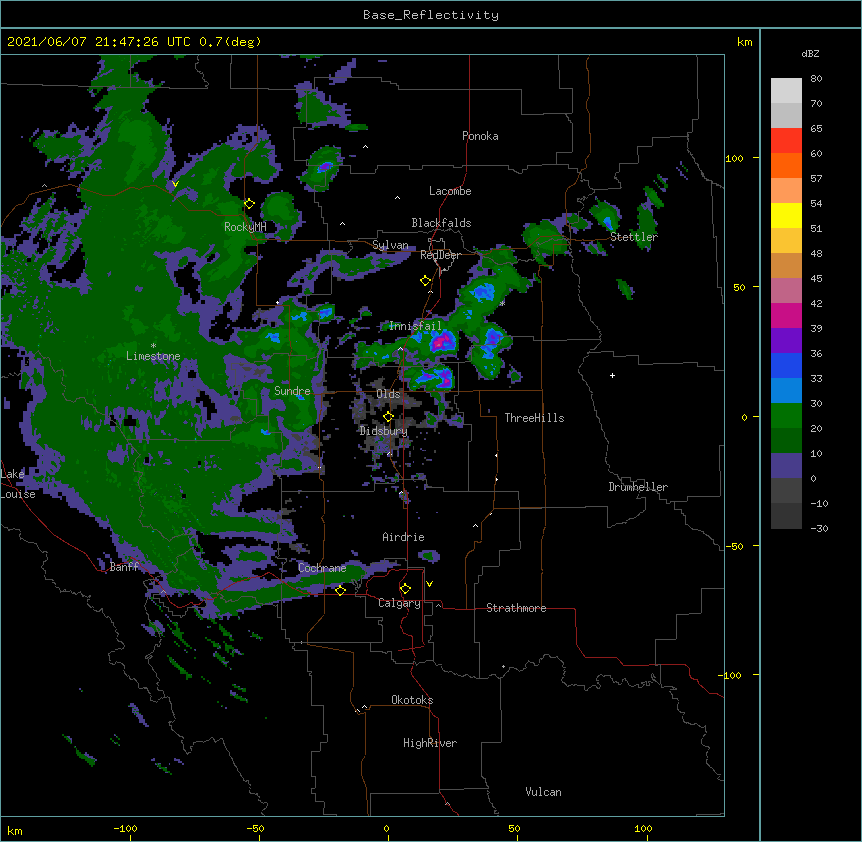Click the purple 36-39 dBZ legend swatch
Image resolution: width=862 pixels, height=842 pixels.
pos(786,341)
